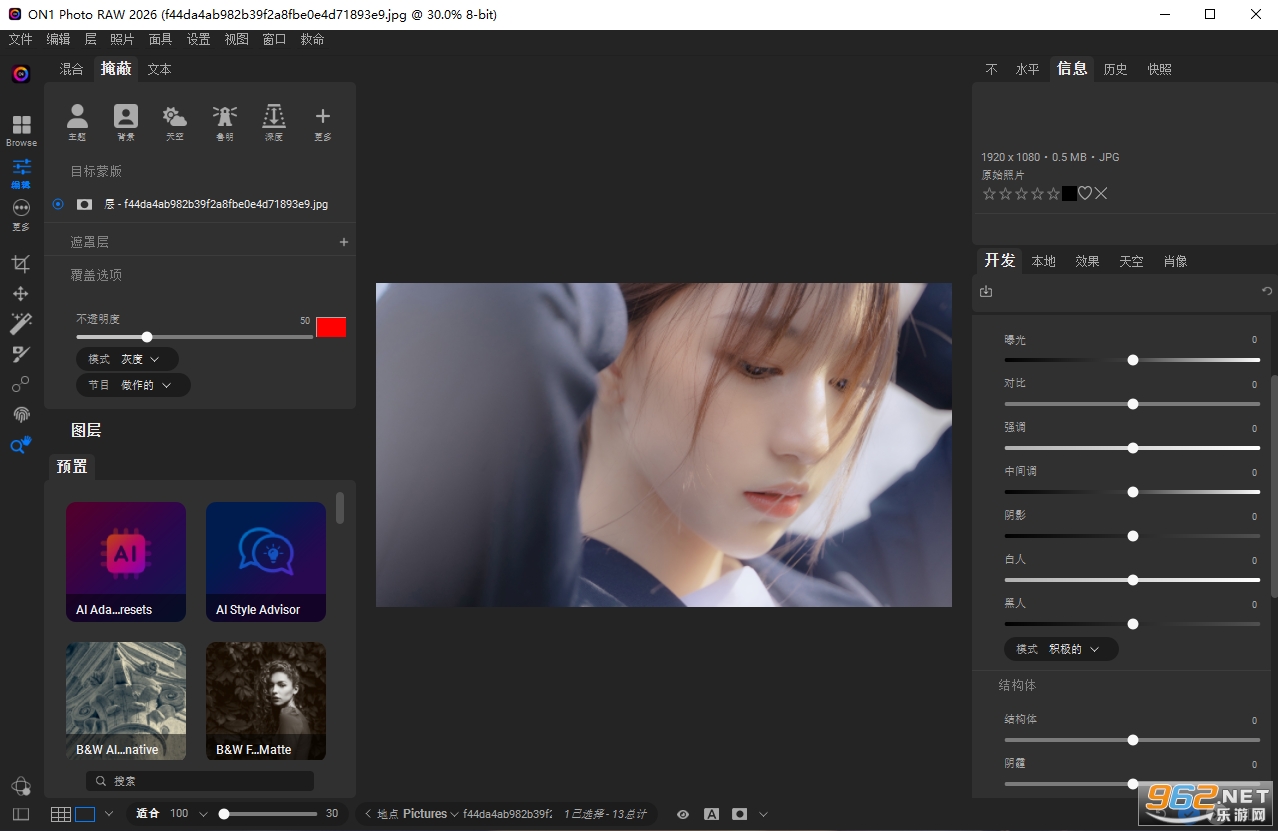Click the reset arrow icon in Develop panel
1278x831 pixels.
click(x=1267, y=291)
